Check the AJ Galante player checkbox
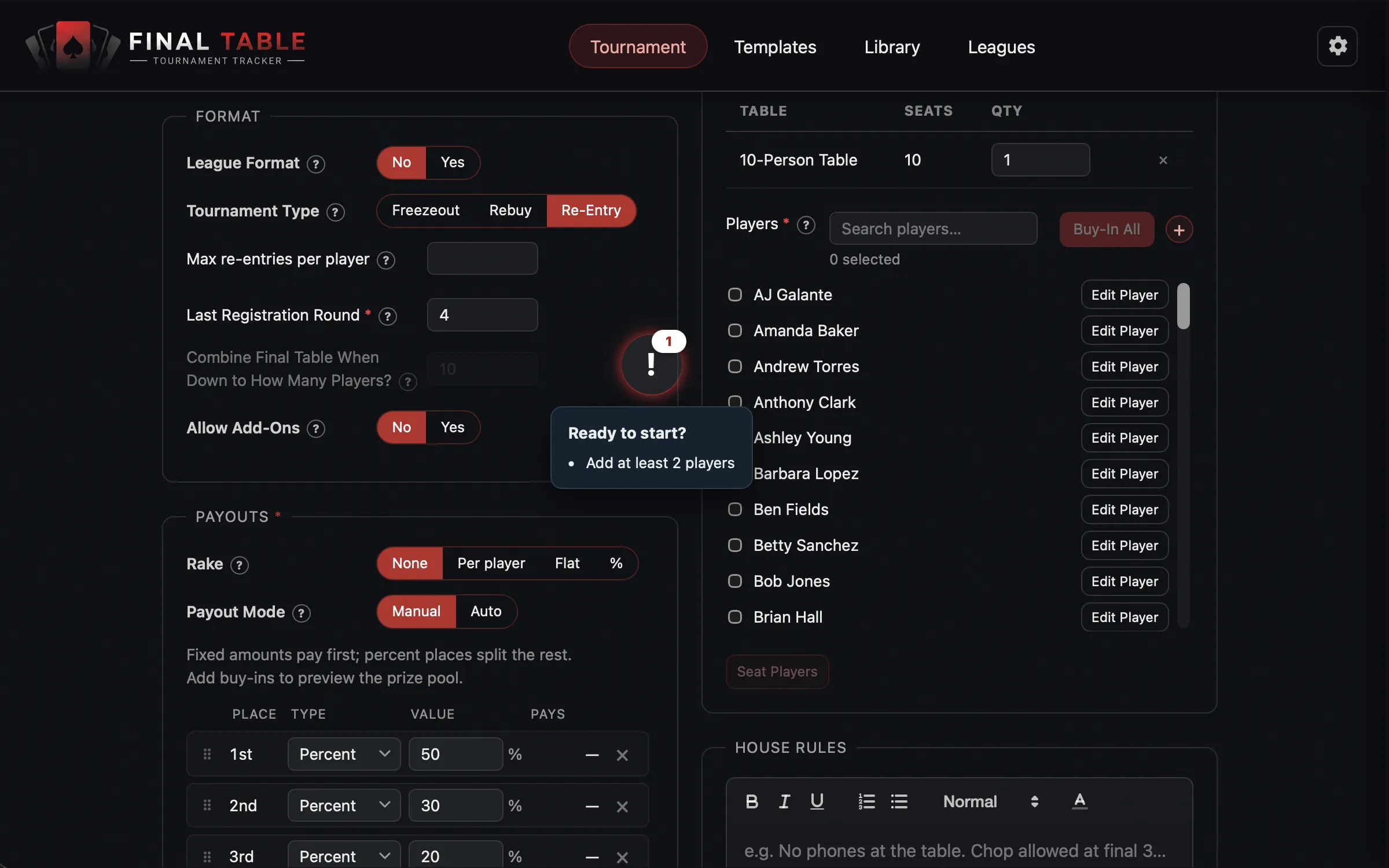The height and width of the screenshot is (868, 1389). pos(734,295)
